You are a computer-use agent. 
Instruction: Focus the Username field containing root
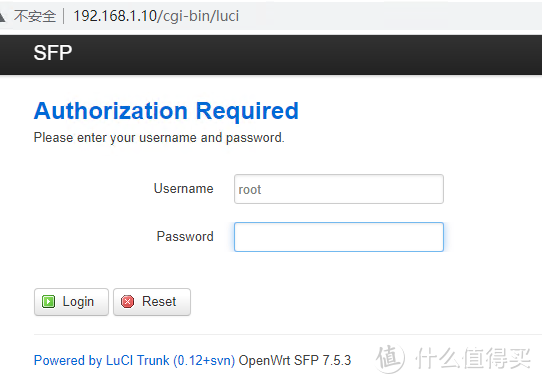point(339,189)
